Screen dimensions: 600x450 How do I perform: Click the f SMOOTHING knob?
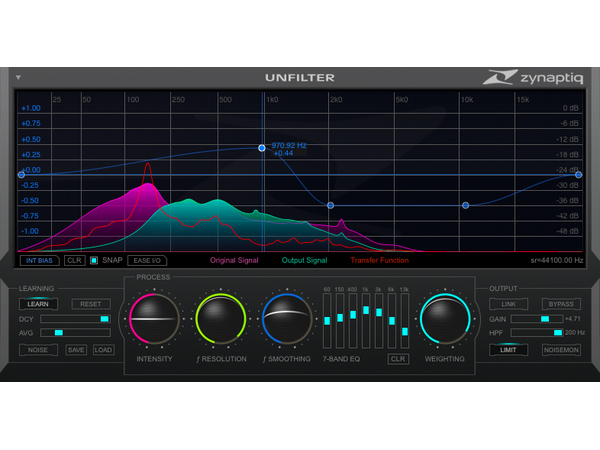click(x=287, y=319)
